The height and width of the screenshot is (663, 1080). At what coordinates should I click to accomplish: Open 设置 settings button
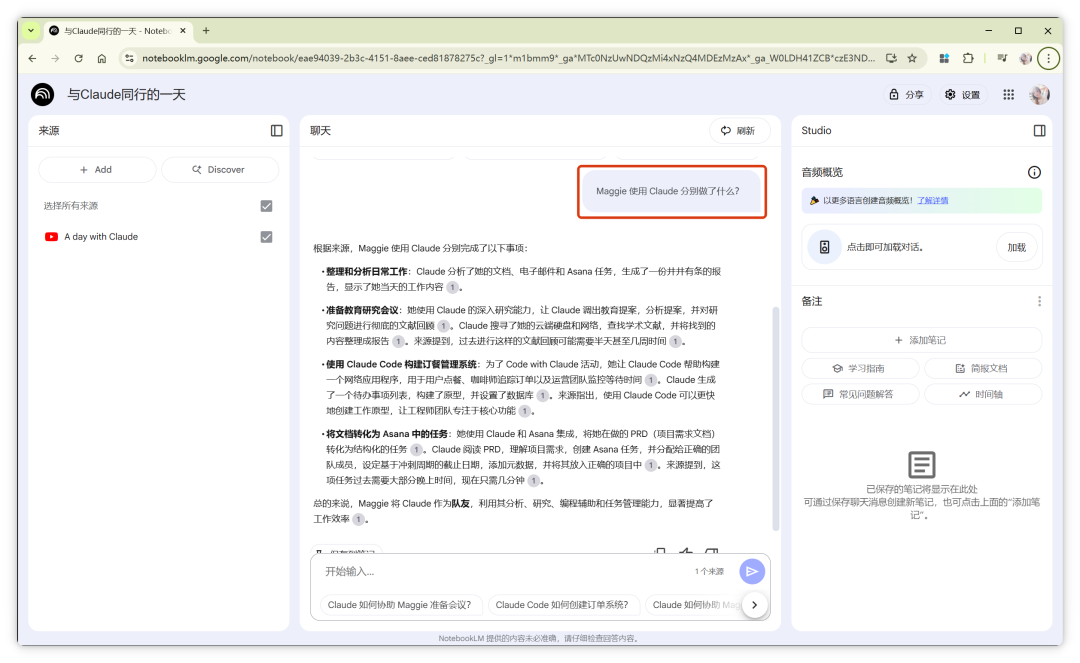tap(963, 95)
